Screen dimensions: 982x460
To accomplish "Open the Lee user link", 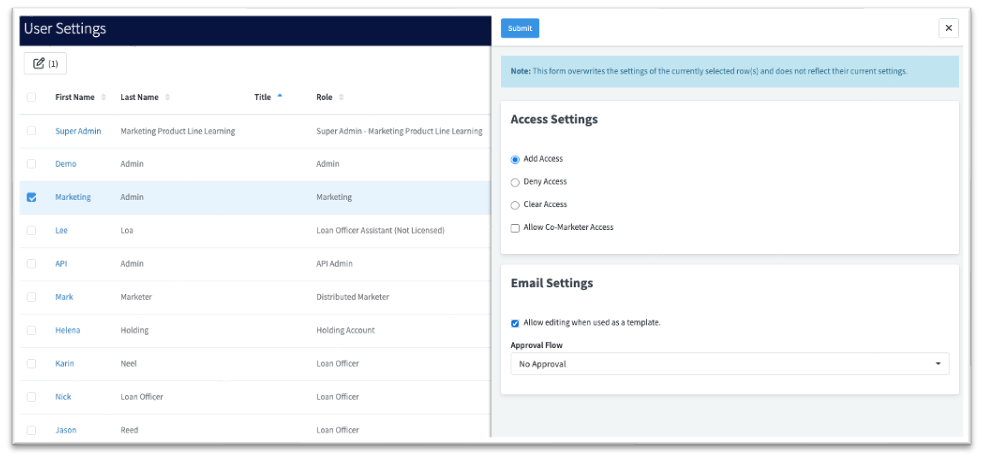I will (61, 230).
